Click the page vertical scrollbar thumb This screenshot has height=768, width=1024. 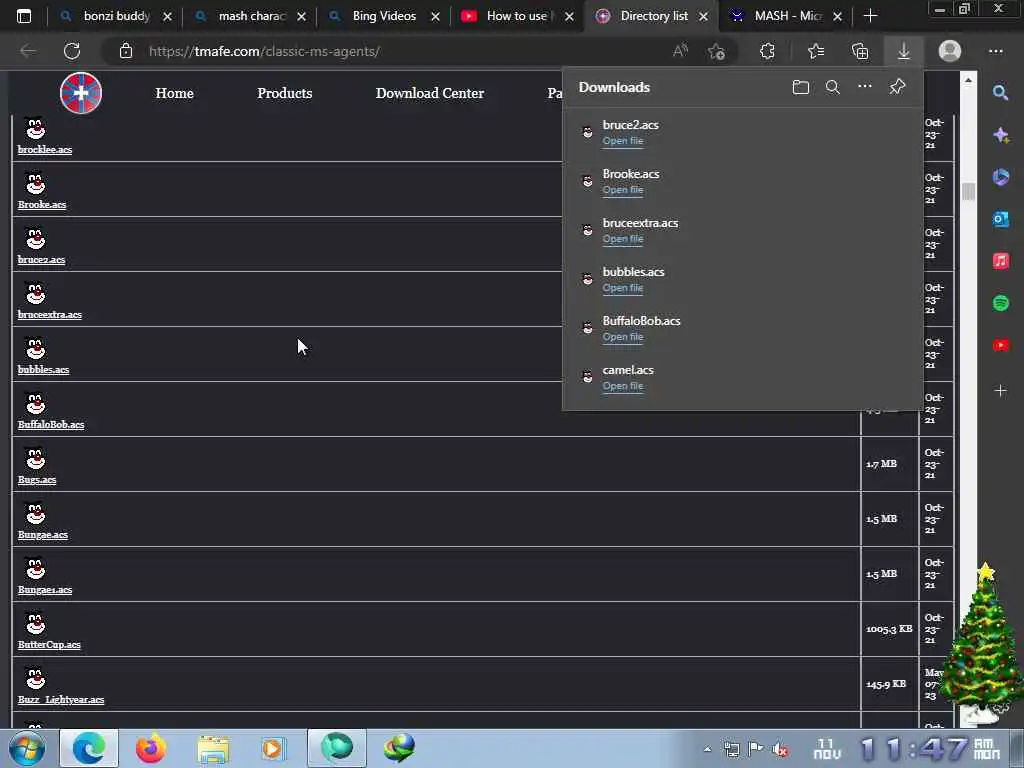pos(968,191)
